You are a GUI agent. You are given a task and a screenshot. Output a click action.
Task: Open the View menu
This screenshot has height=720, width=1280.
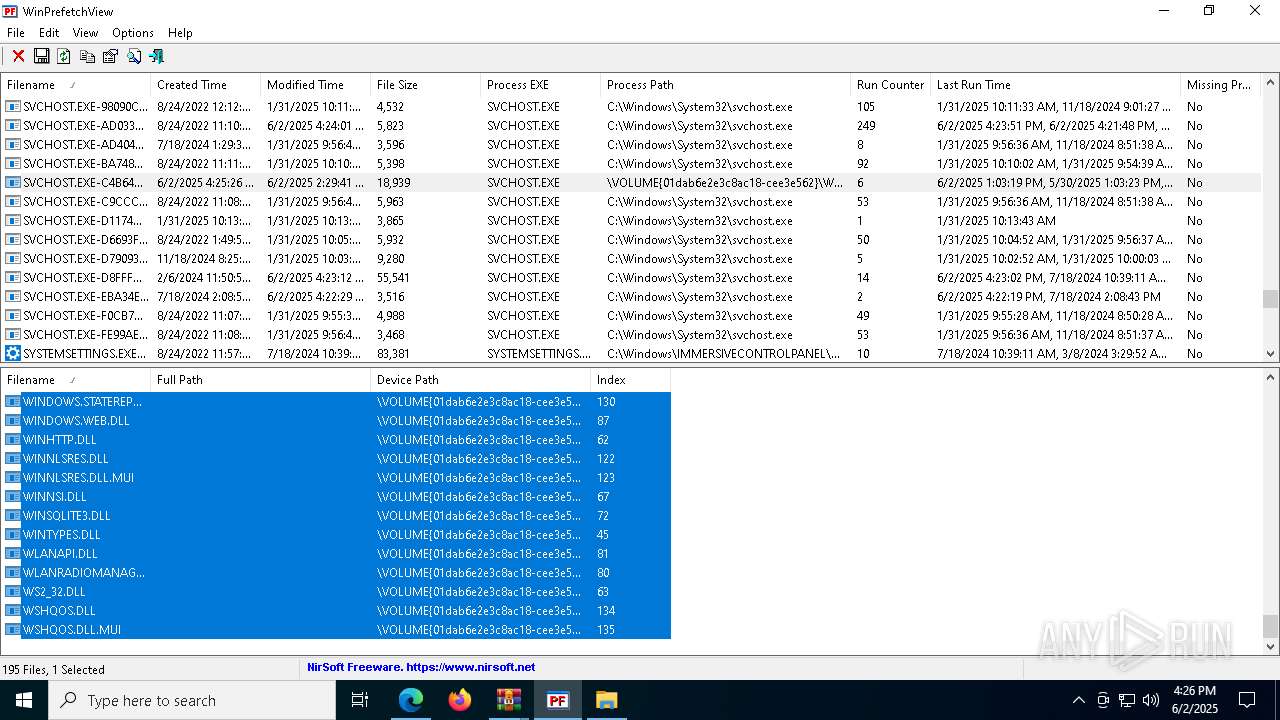coord(85,33)
